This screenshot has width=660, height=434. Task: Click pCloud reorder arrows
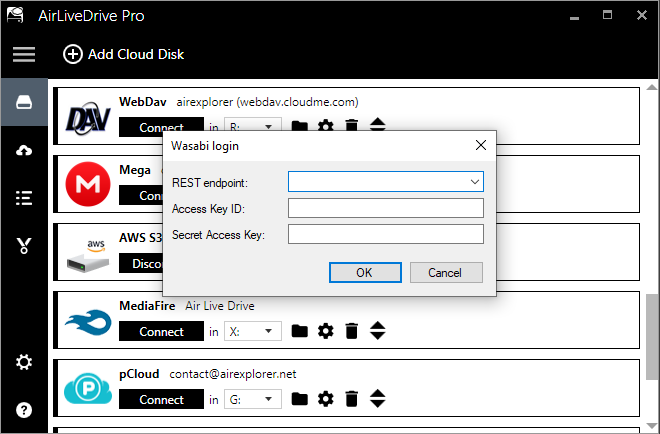pyautogui.click(x=378, y=398)
